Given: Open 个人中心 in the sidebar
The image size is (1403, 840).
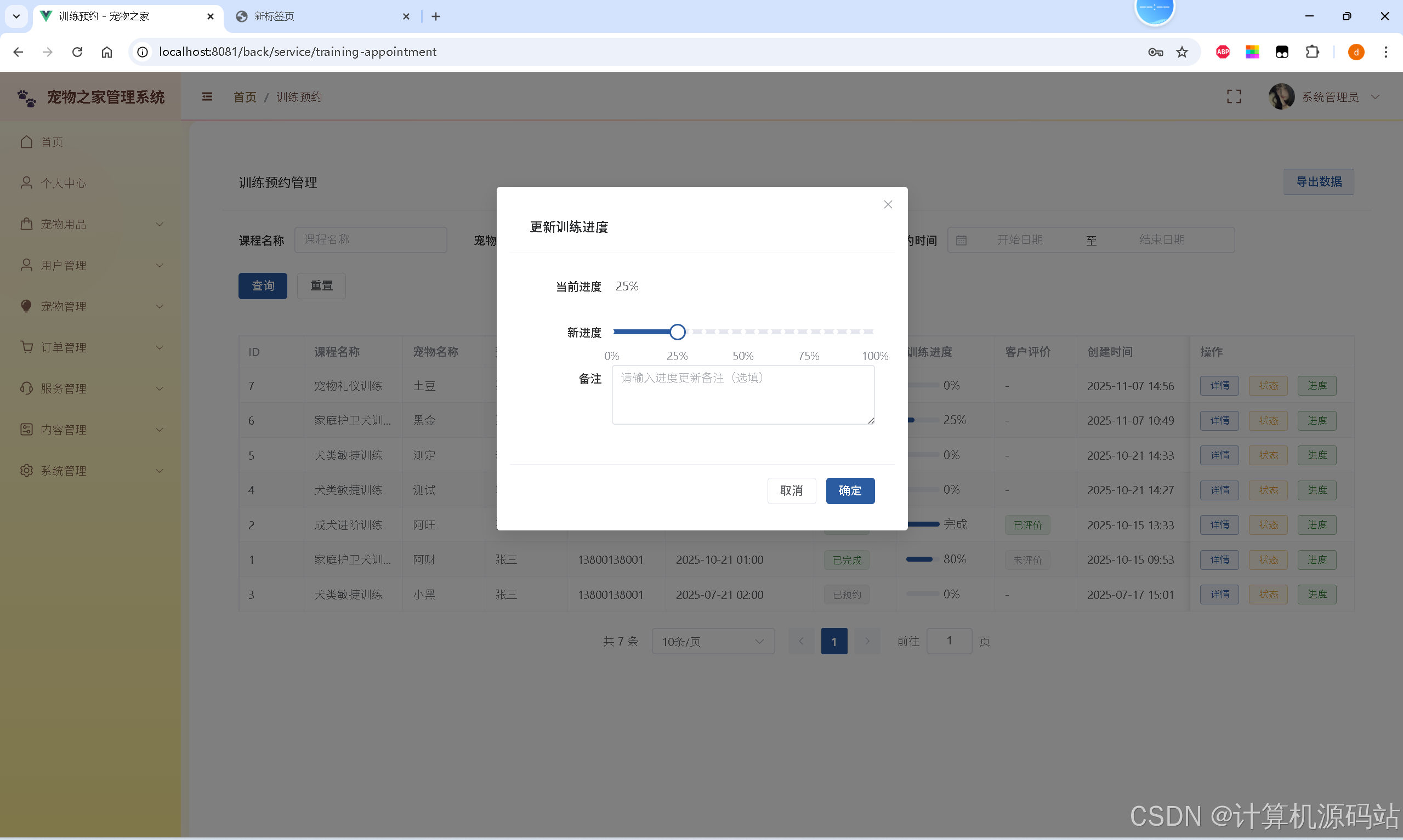Looking at the screenshot, I should click(x=90, y=183).
